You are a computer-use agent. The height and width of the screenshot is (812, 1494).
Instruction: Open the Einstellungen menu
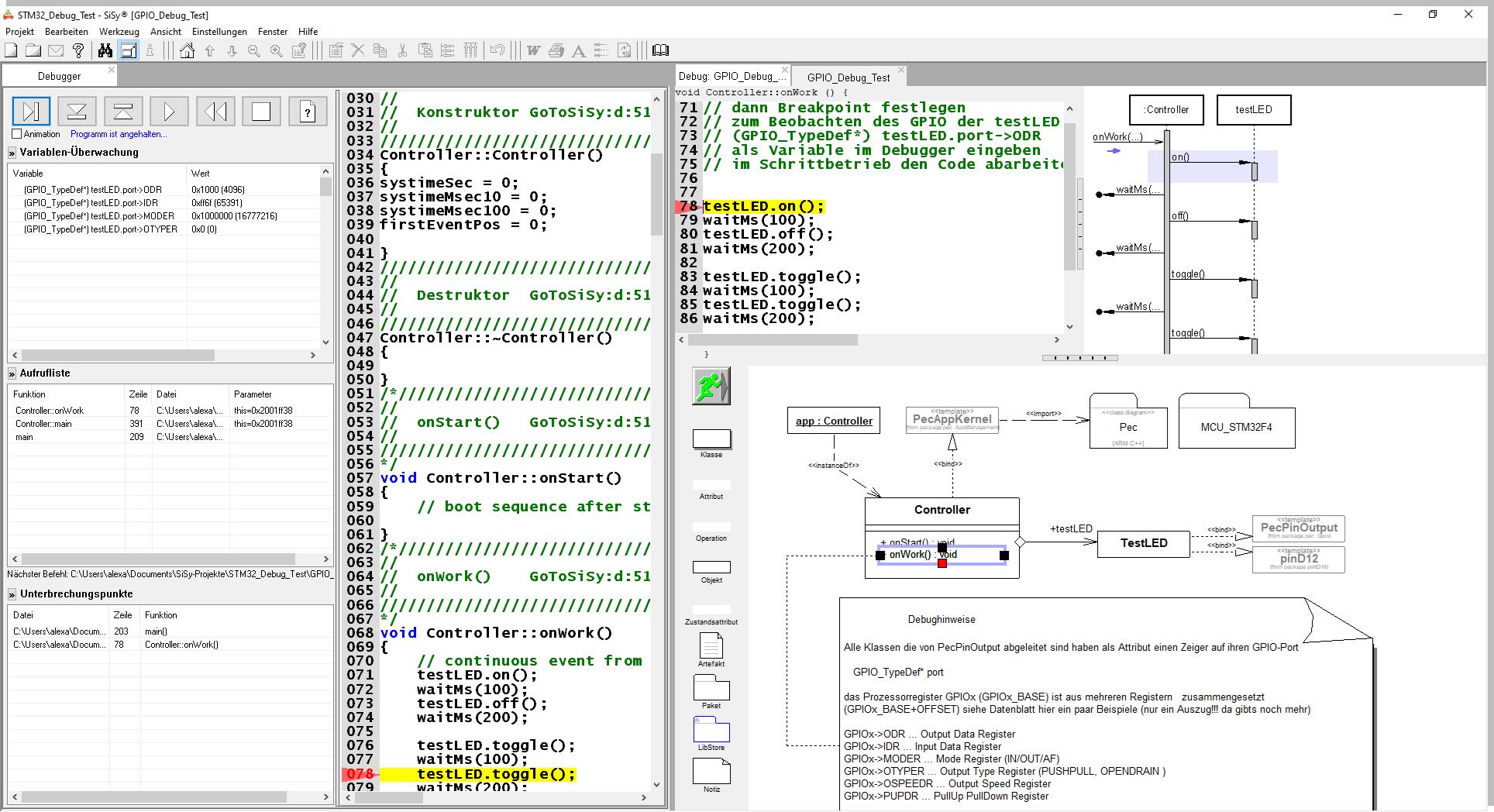[x=219, y=32]
